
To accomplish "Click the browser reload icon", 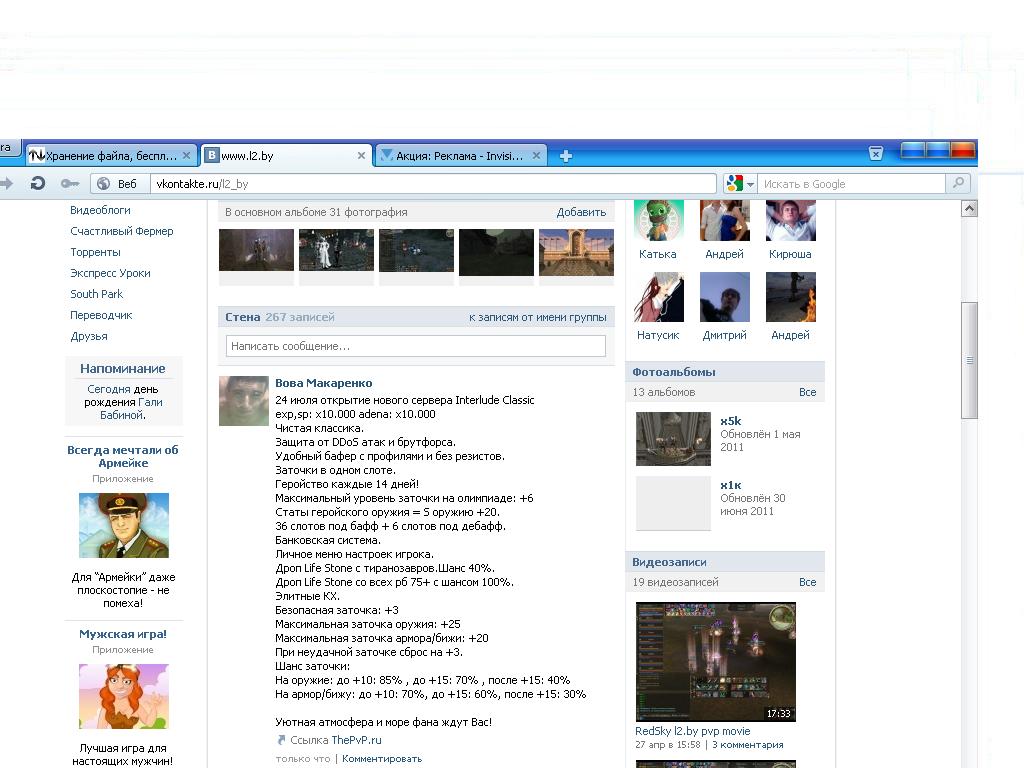I will click(x=38, y=184).
